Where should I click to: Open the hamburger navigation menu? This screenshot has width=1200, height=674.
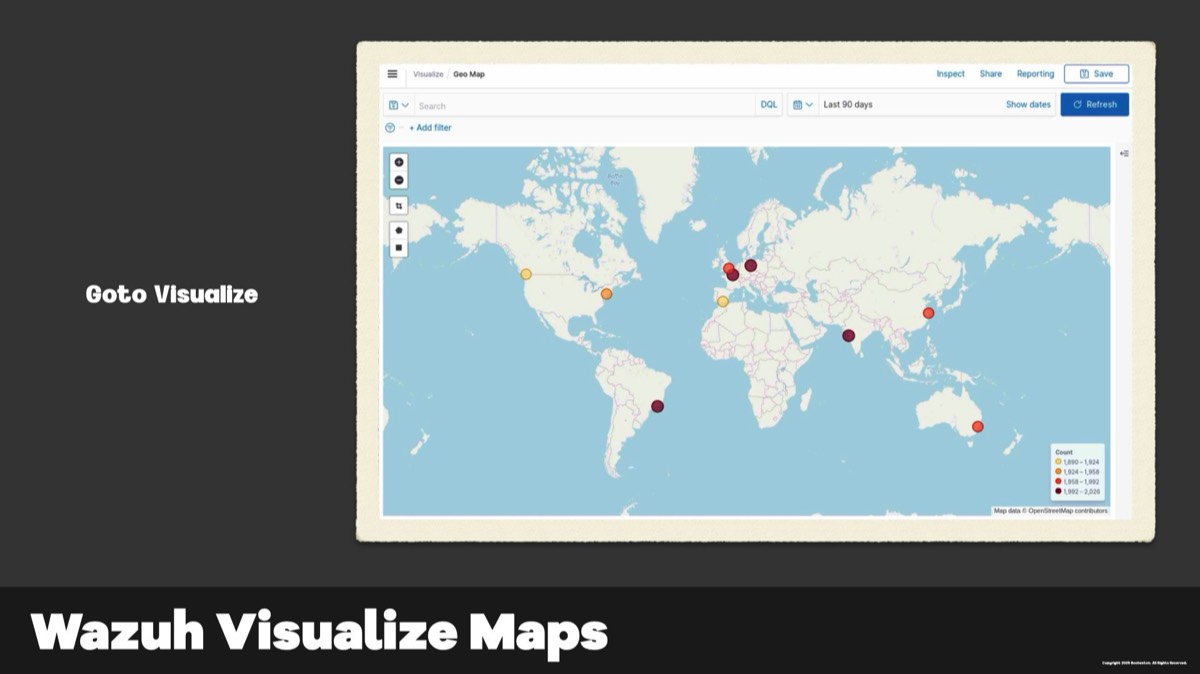click(x=392, y=74)
